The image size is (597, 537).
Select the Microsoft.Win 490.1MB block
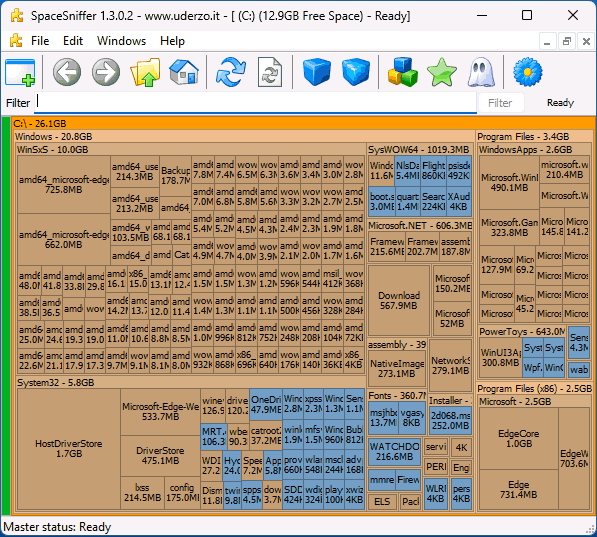(x=509, y=182)
